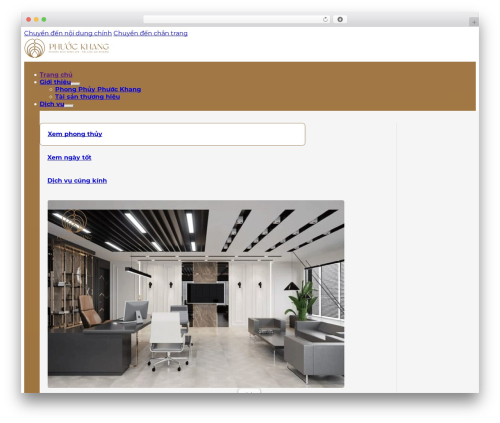The height and width of the screenshot is (423, 500).
Task: Open a new tab with the plus button
Action: 474,22
